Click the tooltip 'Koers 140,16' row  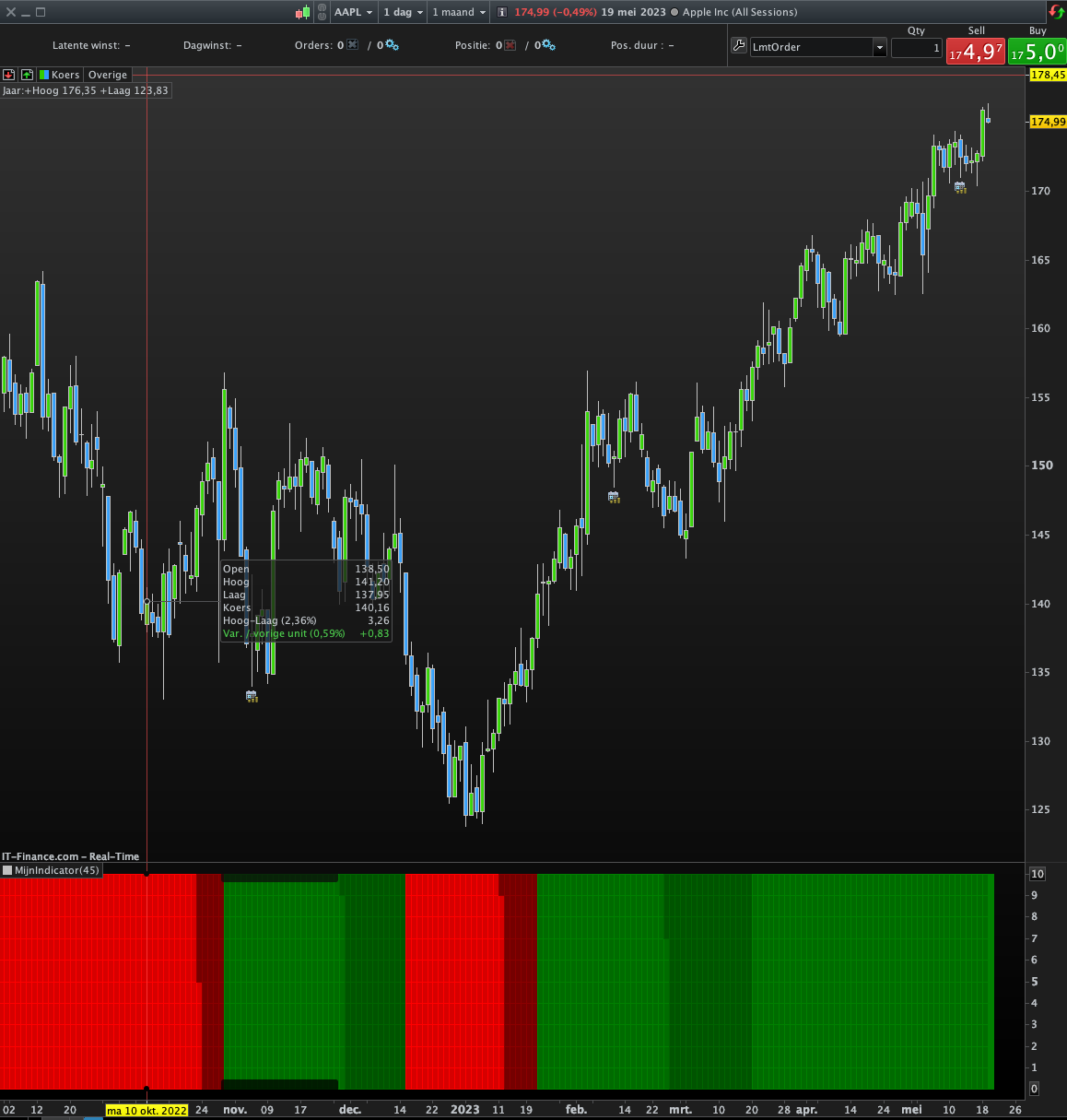click(306, 607)
